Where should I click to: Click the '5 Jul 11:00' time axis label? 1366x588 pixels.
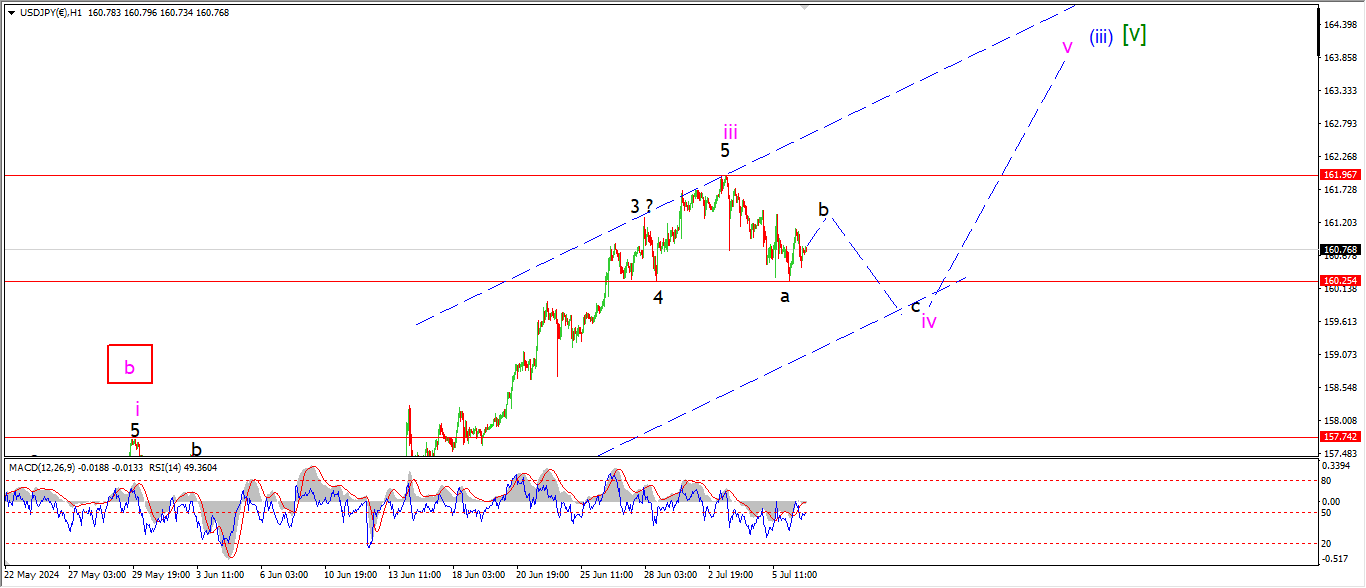795,575
